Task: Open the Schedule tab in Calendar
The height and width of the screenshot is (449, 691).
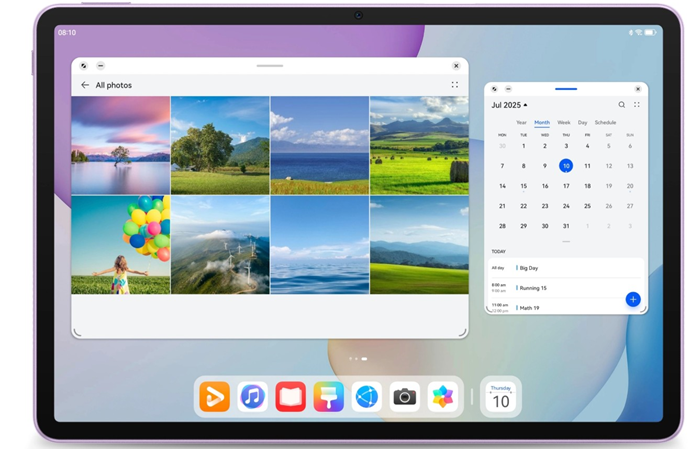Action: click(605, 123)
